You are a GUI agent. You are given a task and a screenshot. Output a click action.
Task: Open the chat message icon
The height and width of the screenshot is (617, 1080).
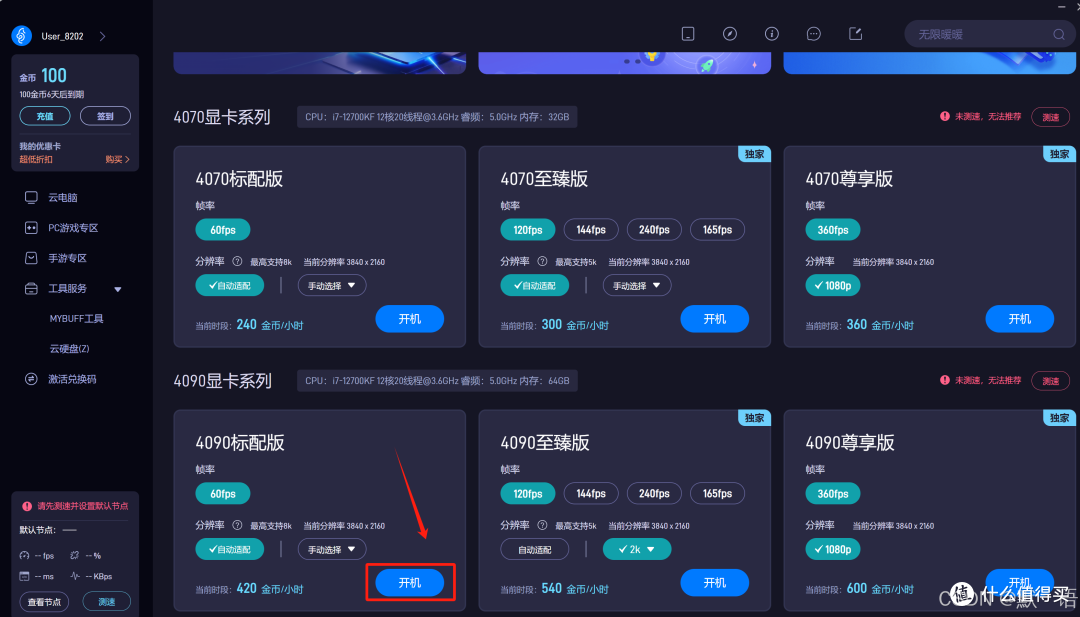(813, 34)
